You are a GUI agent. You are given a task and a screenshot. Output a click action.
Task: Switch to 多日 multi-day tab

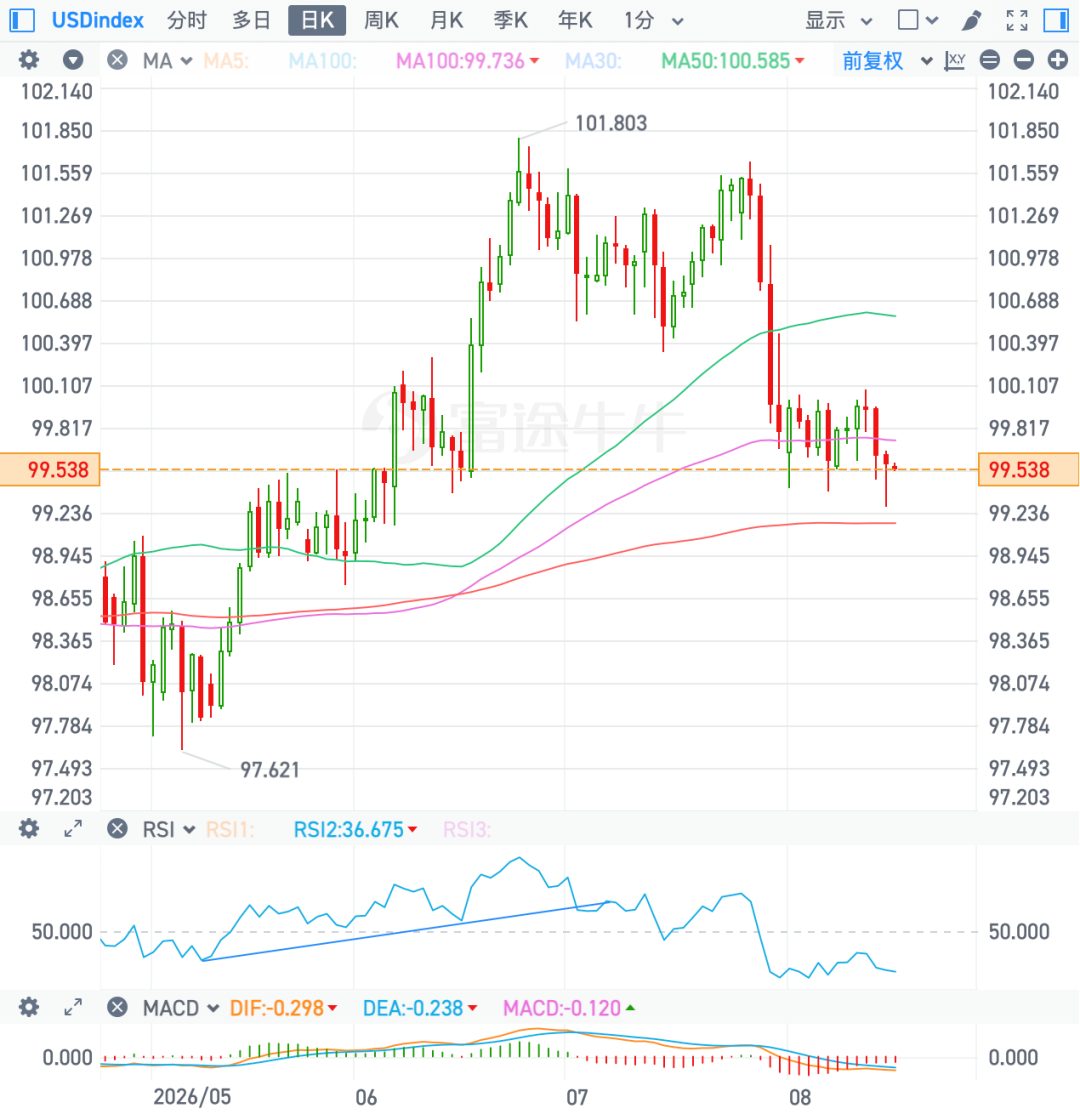click(x=252, y=21)
